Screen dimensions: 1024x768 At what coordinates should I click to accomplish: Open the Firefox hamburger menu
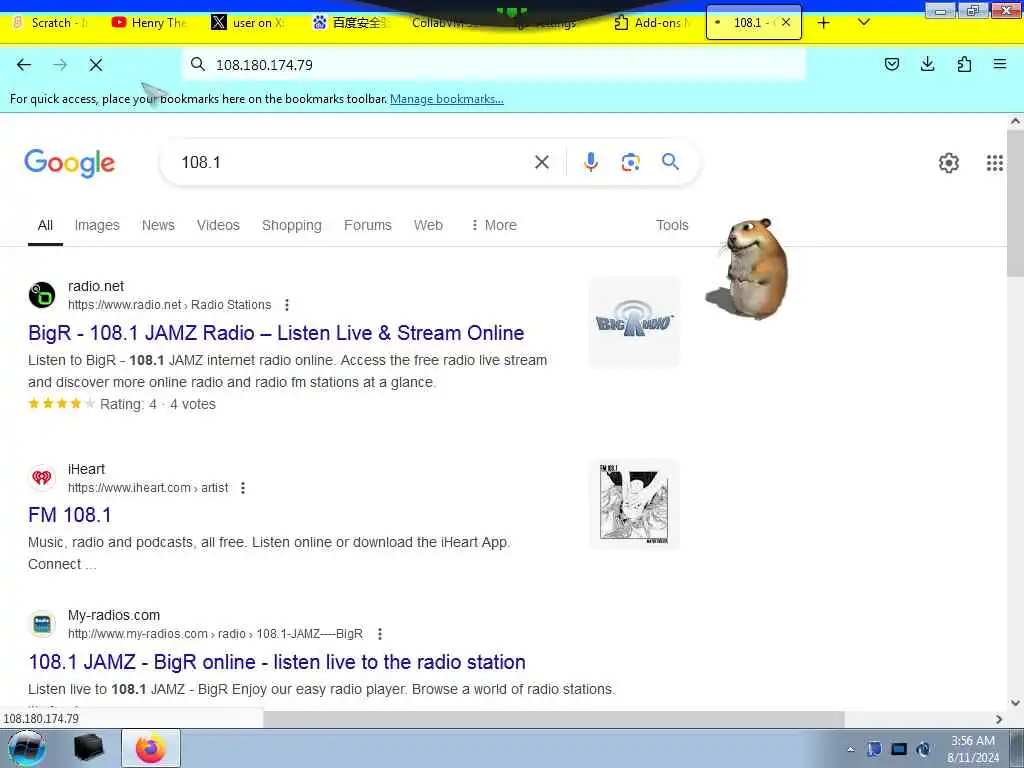pyautogui.click(x=1000, y=64)
